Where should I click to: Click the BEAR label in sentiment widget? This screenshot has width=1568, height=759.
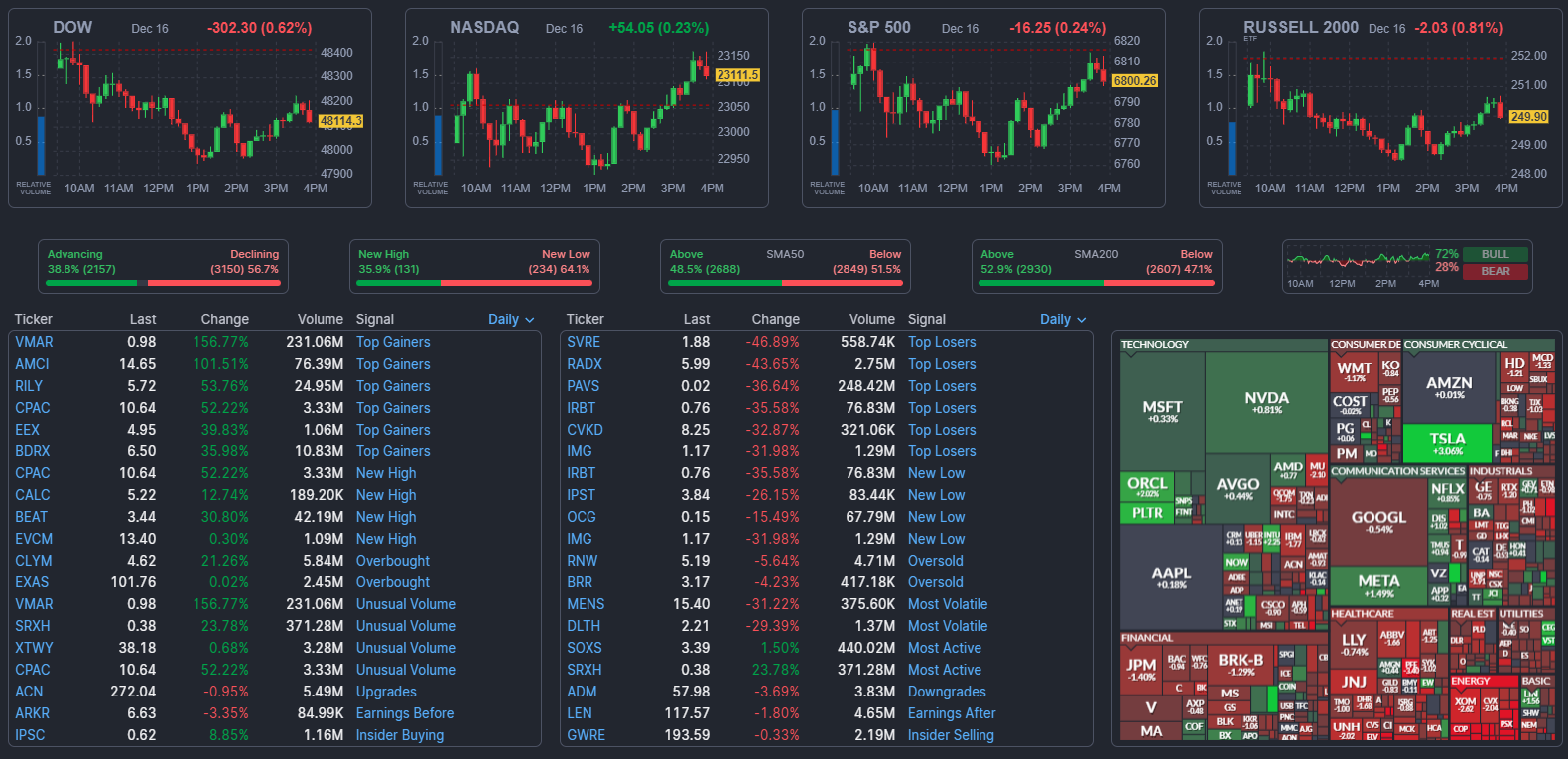pyautogui.click(x=1496, y=271)
